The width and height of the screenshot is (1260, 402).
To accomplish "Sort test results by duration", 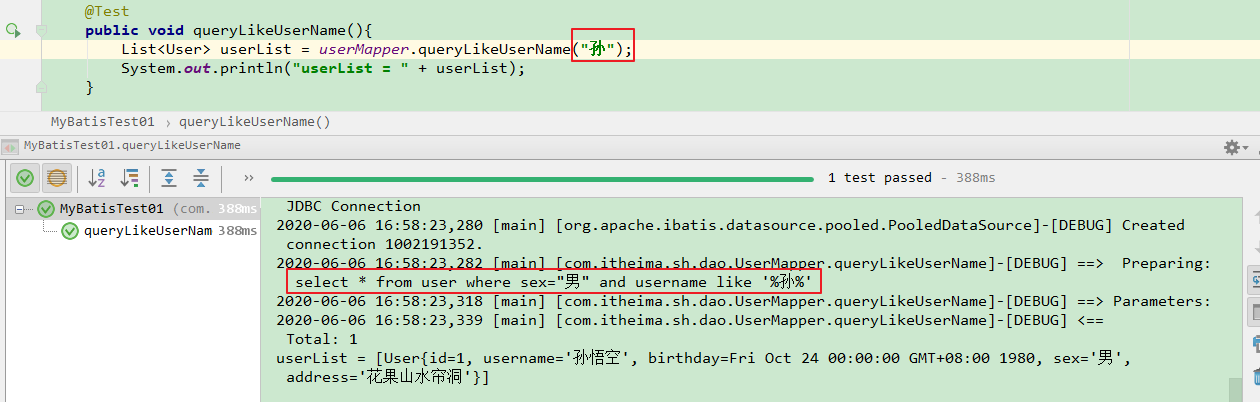I will click(x=129, y=178).
